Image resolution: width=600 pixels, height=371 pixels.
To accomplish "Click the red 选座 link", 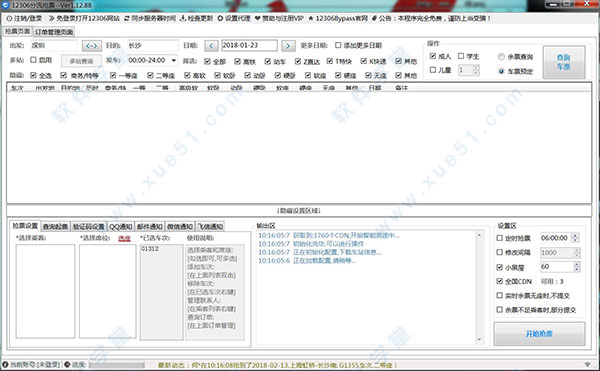I will pos(124,238).
